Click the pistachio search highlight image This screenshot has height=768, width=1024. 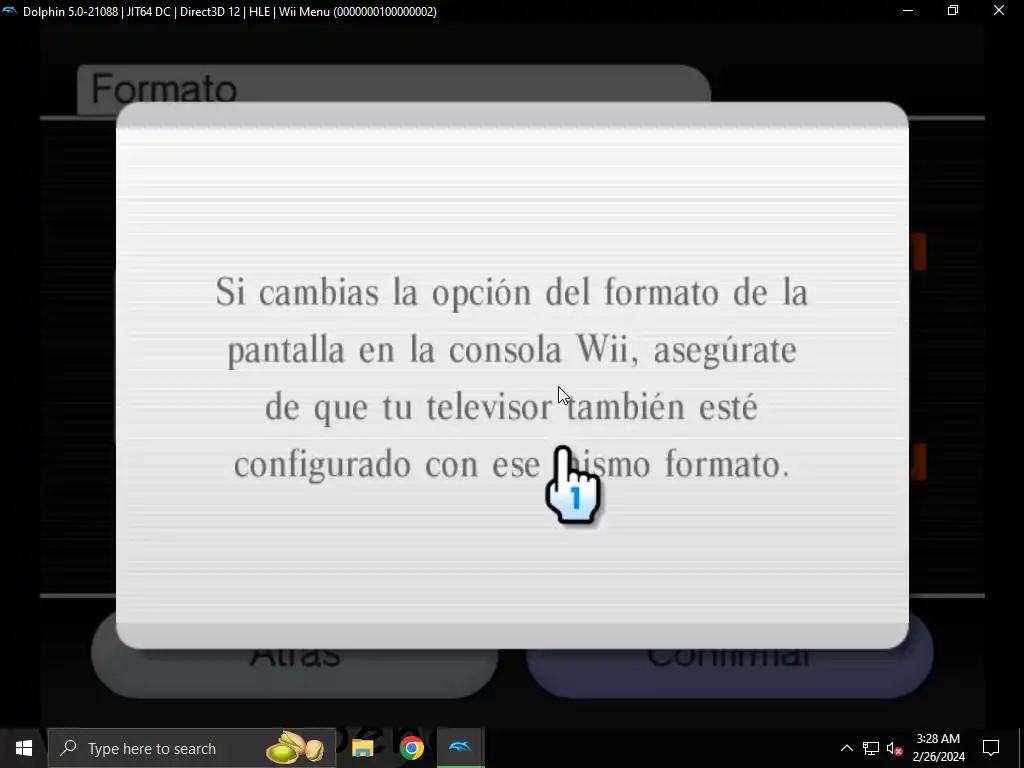[x=295, y=748]
